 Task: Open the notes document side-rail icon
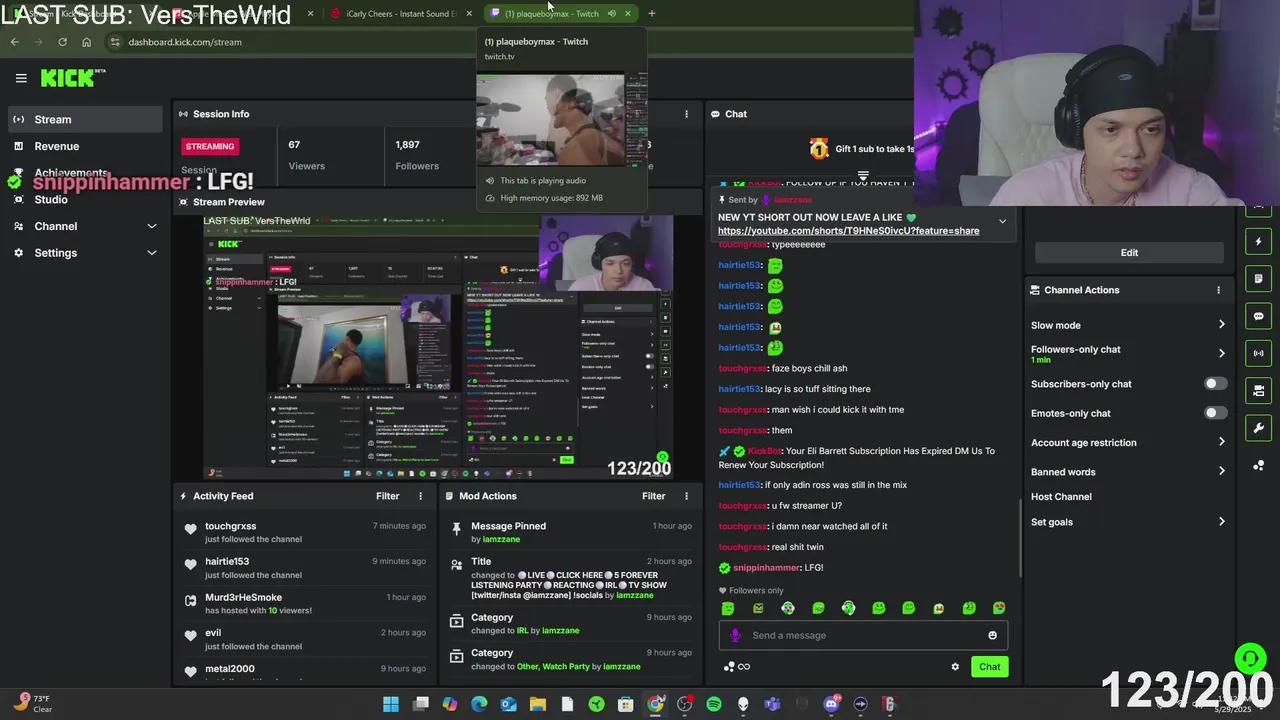pyautogui.click(x=1259, y=279)
